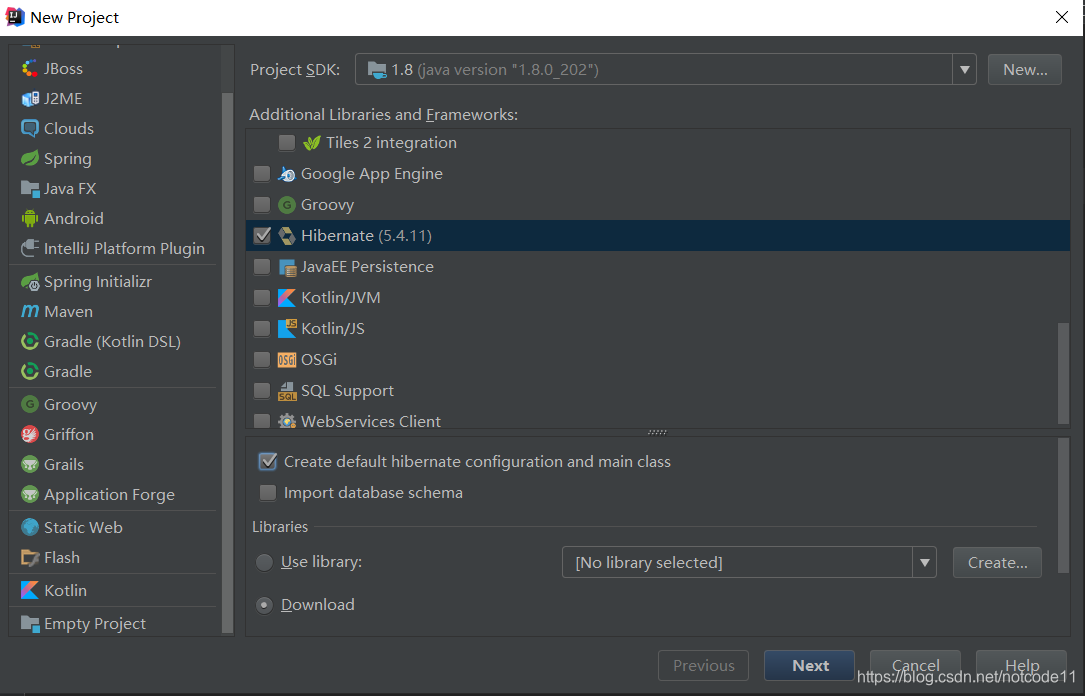Click the JavaEE Persistence icon

coord(286,267)
